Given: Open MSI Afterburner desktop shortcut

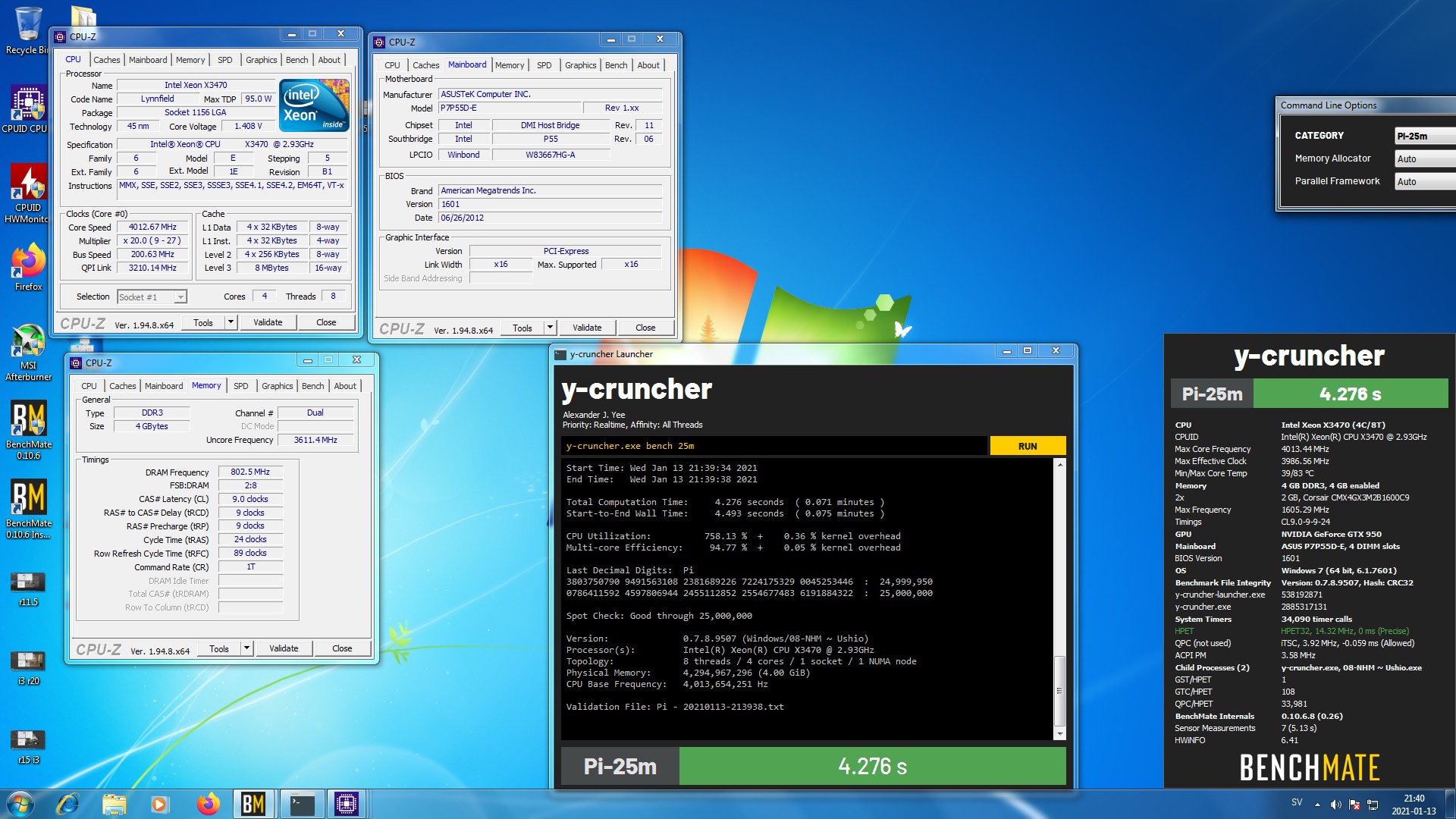Looking at the screenshot, I should coord(28,352).
